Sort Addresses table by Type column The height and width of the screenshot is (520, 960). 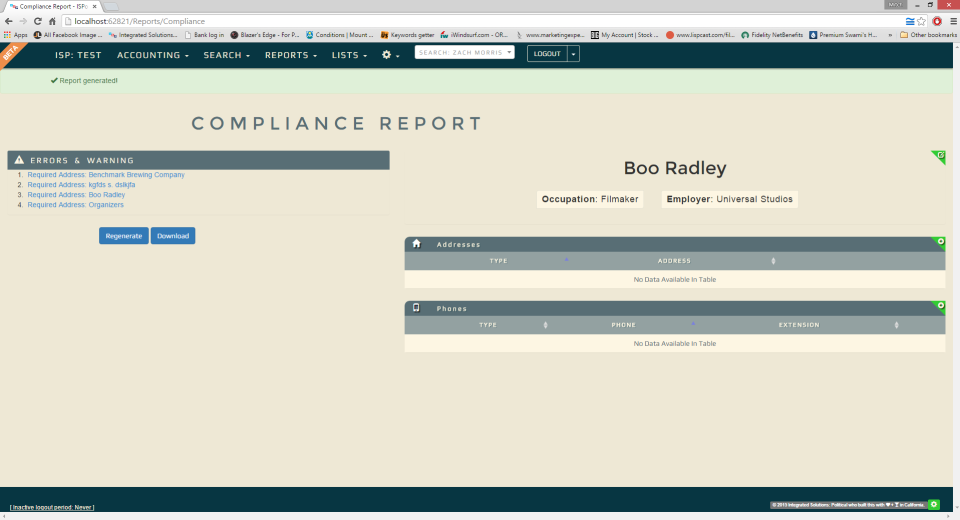tap(498, 261)
